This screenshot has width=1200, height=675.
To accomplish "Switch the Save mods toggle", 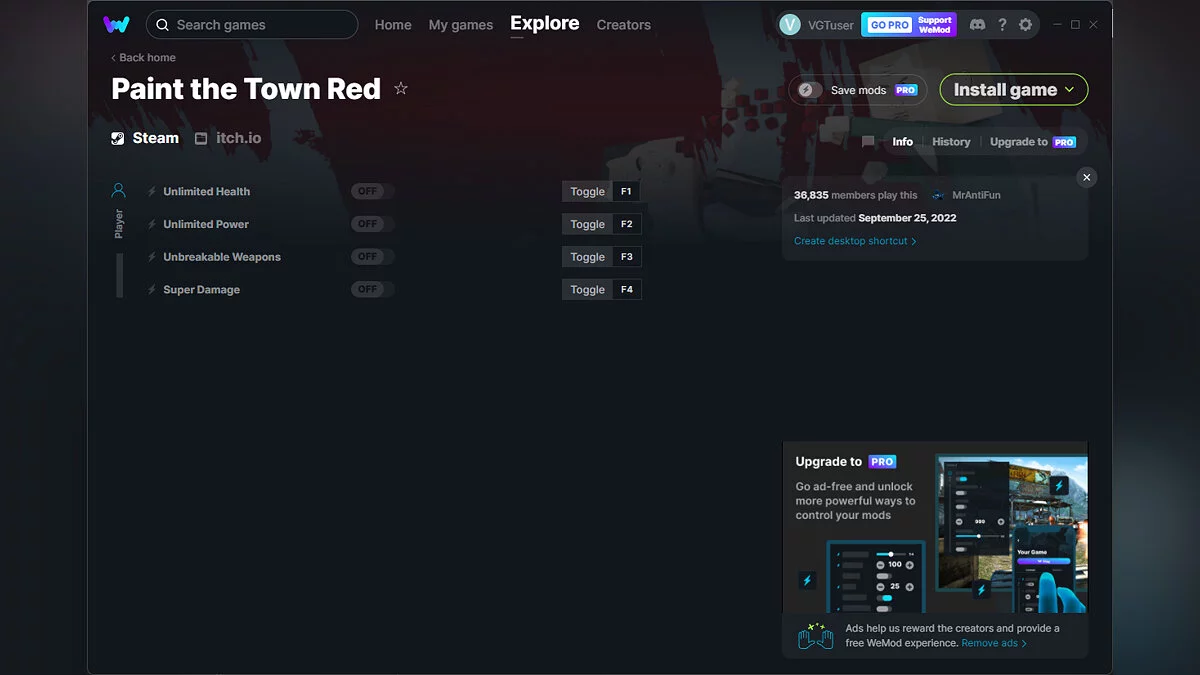I will (808, 90).
